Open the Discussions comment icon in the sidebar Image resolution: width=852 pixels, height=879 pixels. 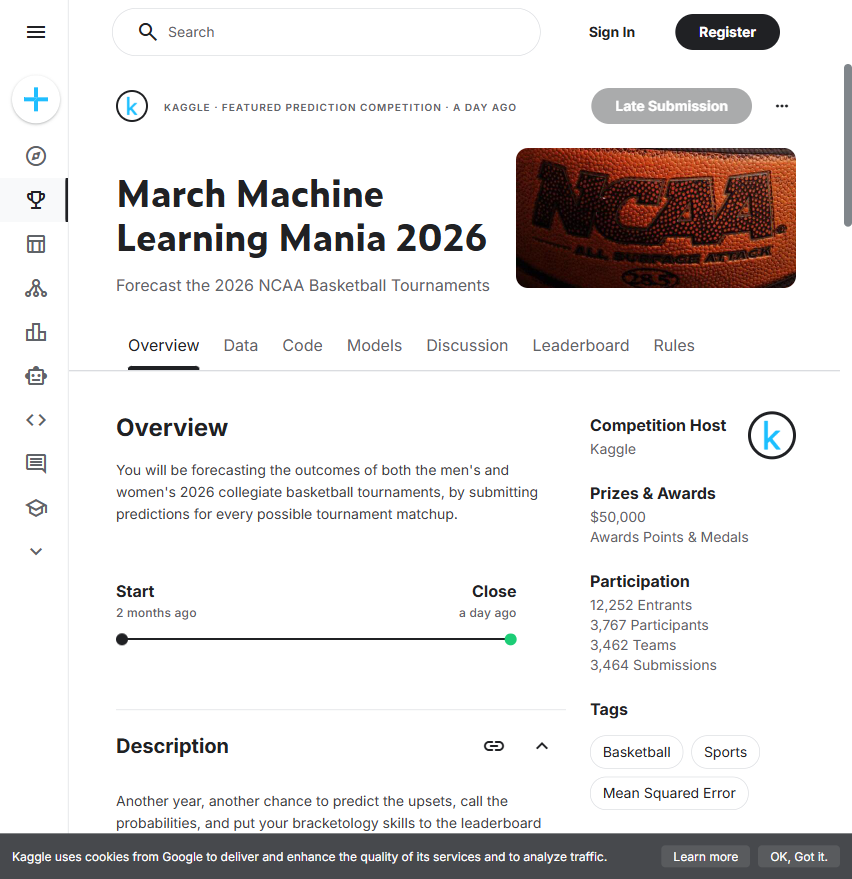pyautogui.click(x=36, y=463)
